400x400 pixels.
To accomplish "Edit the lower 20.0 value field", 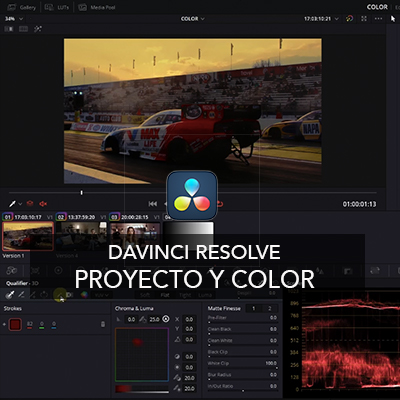I will (189, 388).
